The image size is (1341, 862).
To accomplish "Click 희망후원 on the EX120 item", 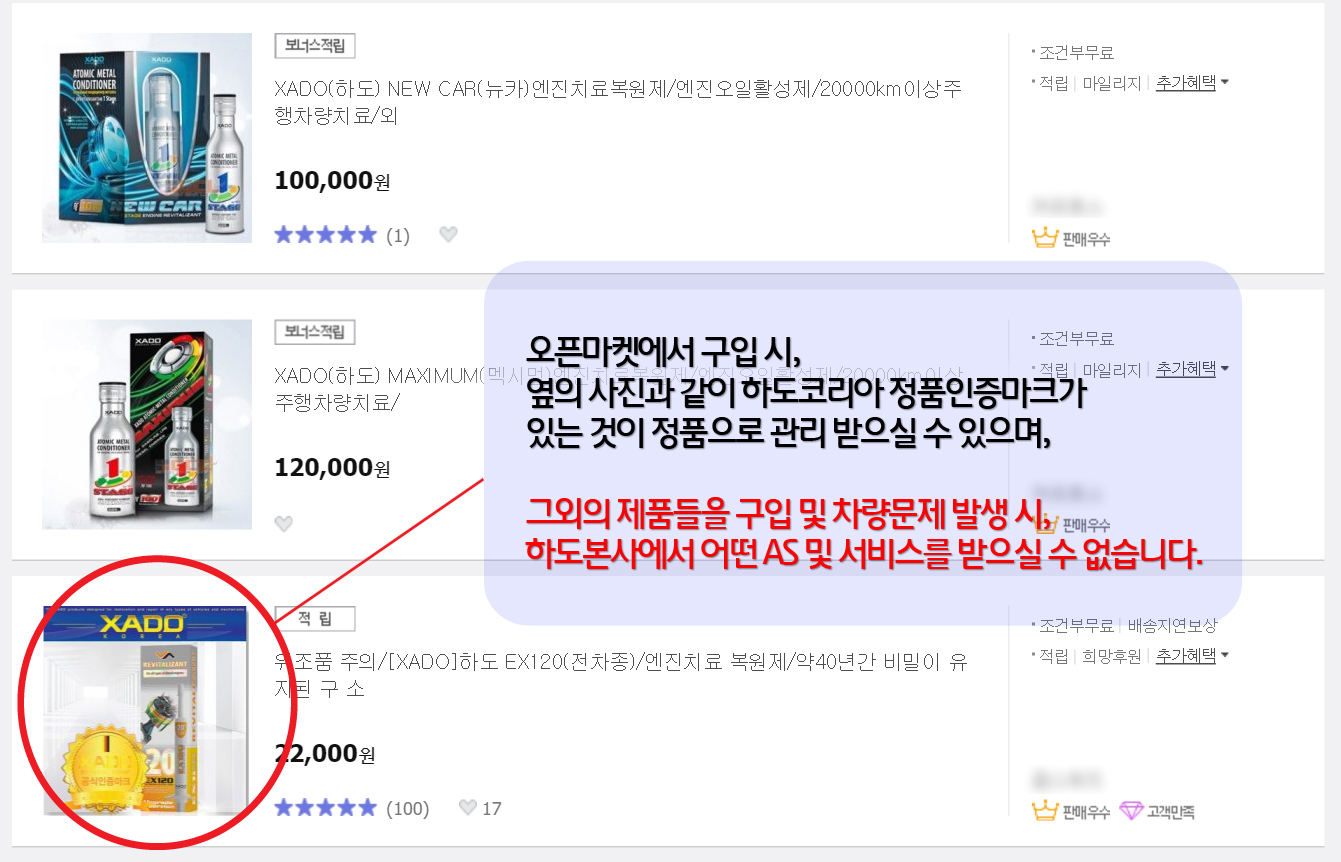I will [1112, 657].
